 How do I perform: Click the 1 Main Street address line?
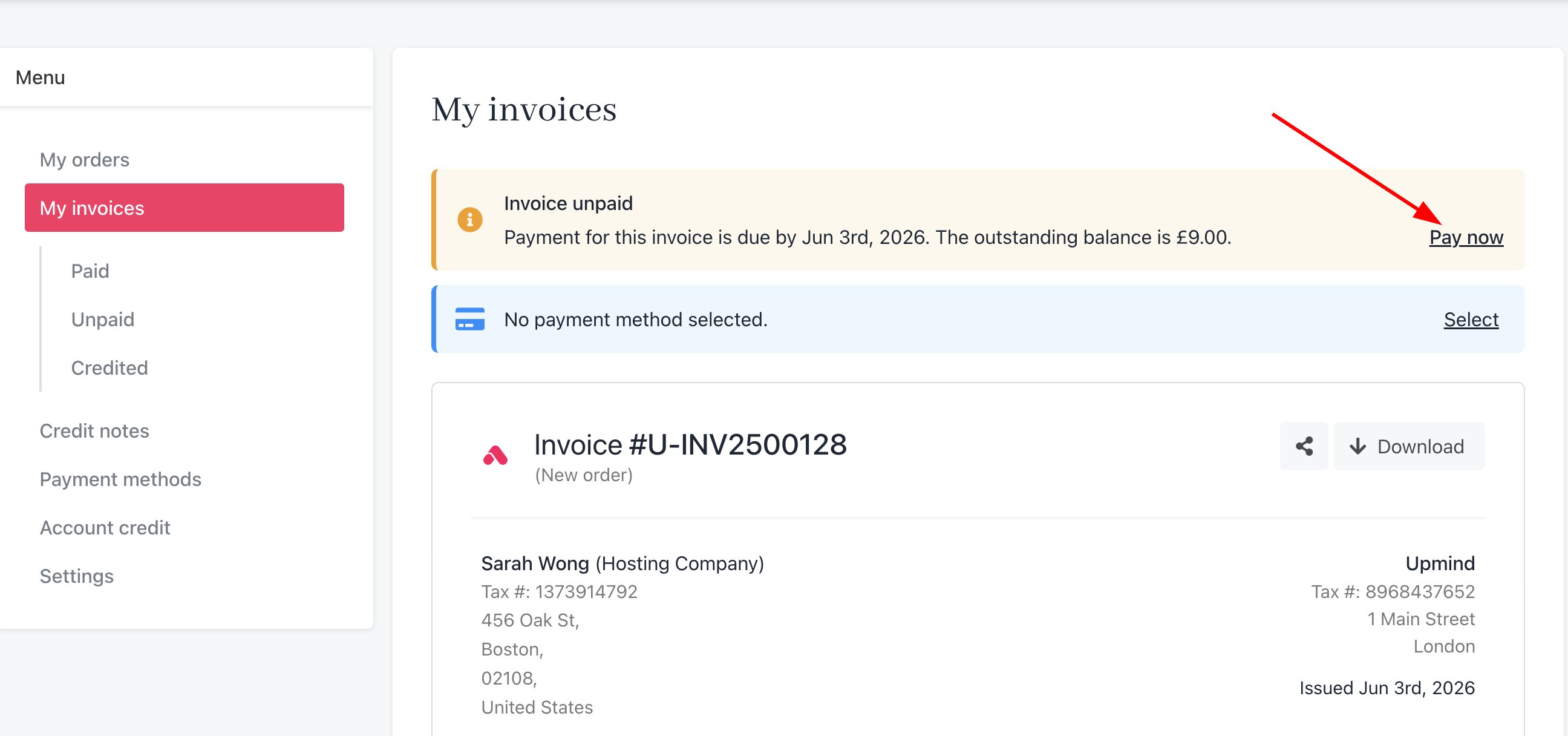point(1420,619)
